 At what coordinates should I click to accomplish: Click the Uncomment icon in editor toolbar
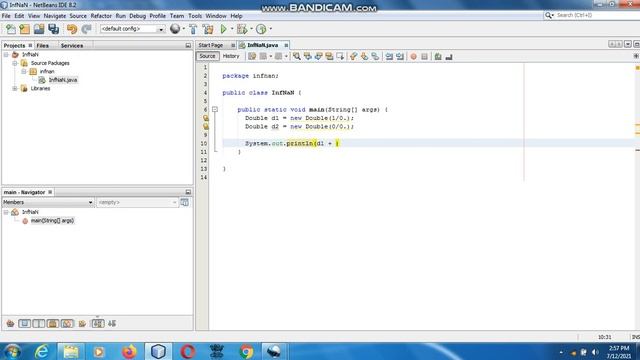(x=449, y=56)
